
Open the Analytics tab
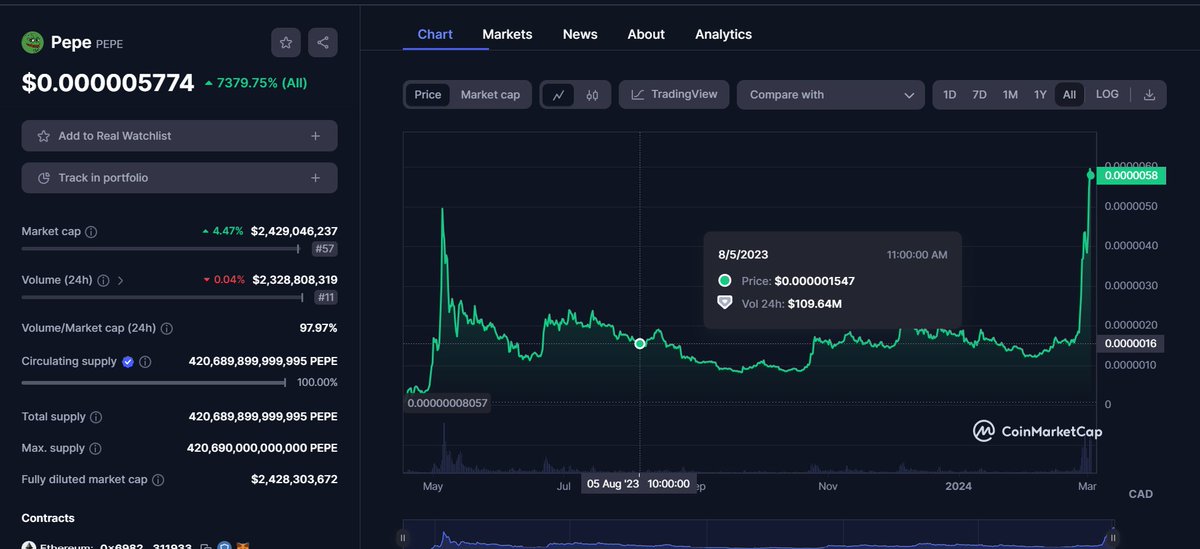point(723,34)
